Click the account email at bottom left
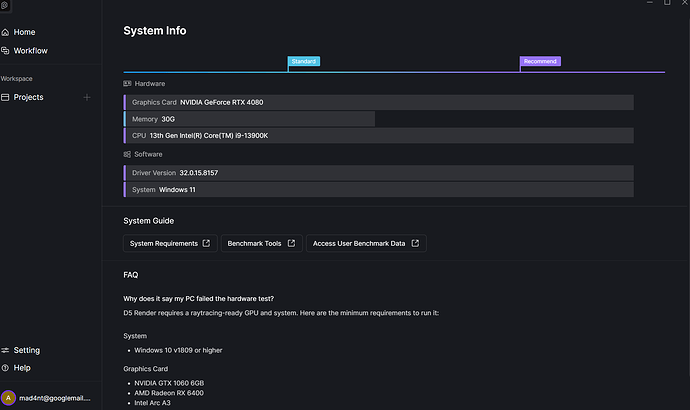Image resolution: width=690 pixels, height=410 pixels. [x=55, y=397]
